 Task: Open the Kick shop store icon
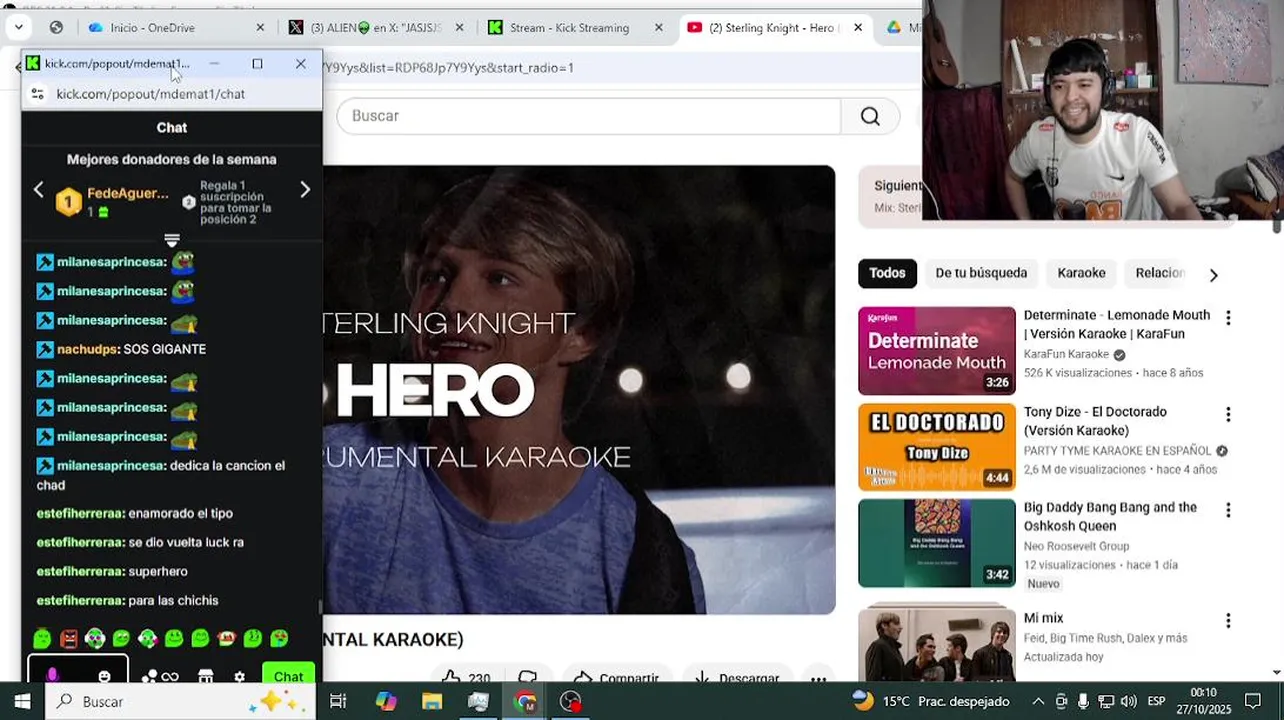pos(206,677)
